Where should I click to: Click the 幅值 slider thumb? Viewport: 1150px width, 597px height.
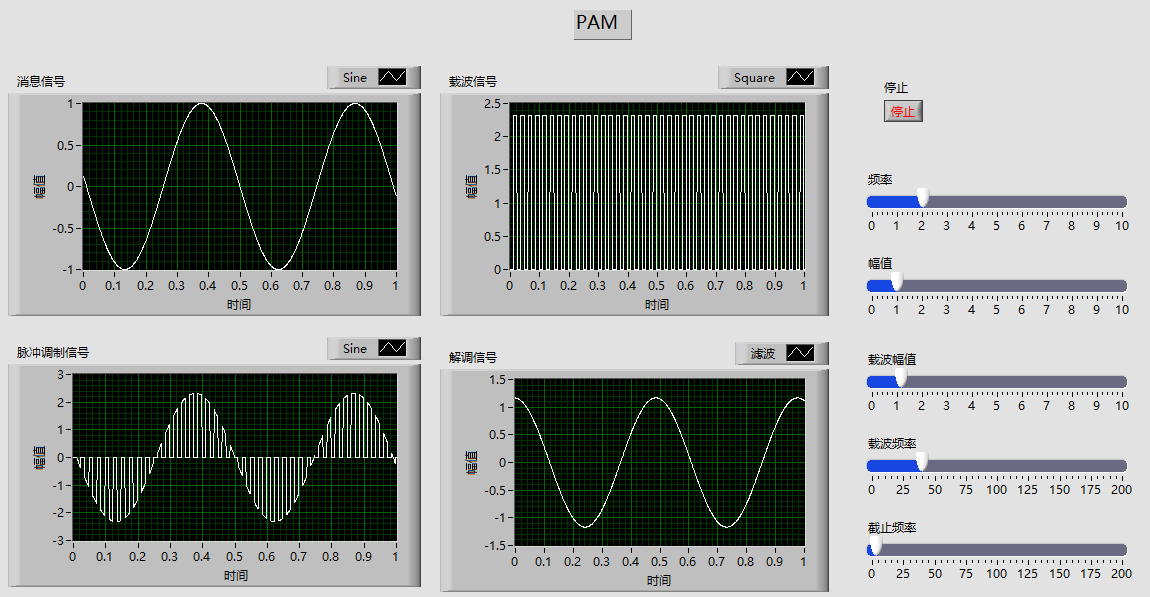pyautogui.click(x=896, y=282)
